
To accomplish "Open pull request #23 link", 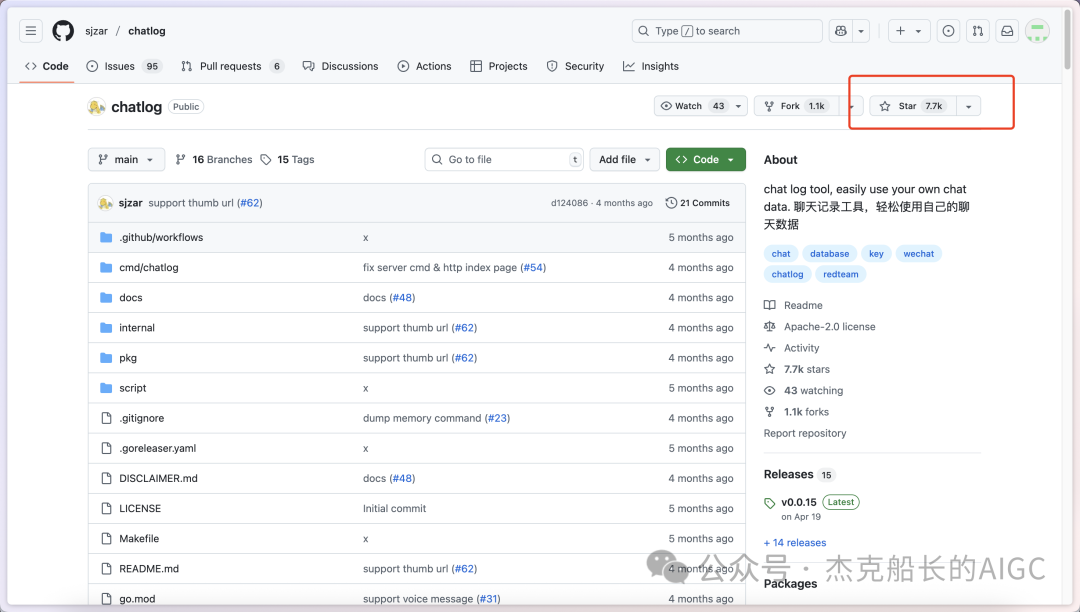I will tap(498, 418).
